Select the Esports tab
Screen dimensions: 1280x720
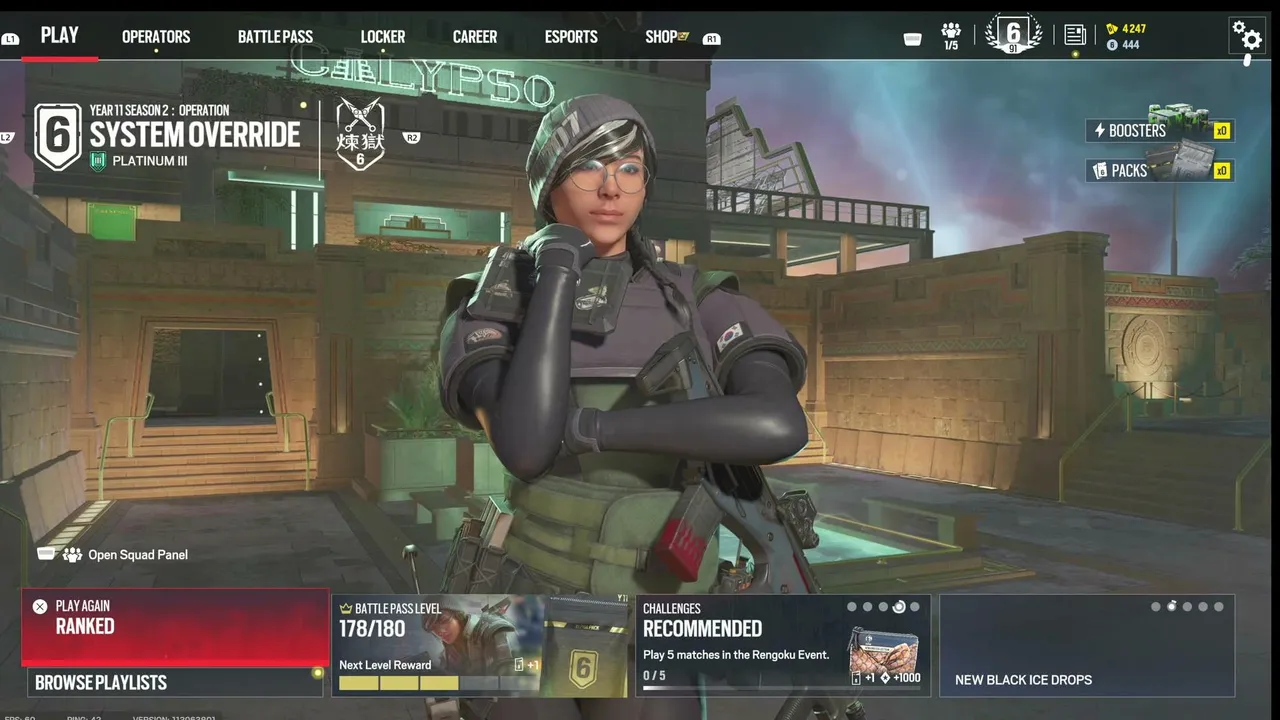pos(571,37)
